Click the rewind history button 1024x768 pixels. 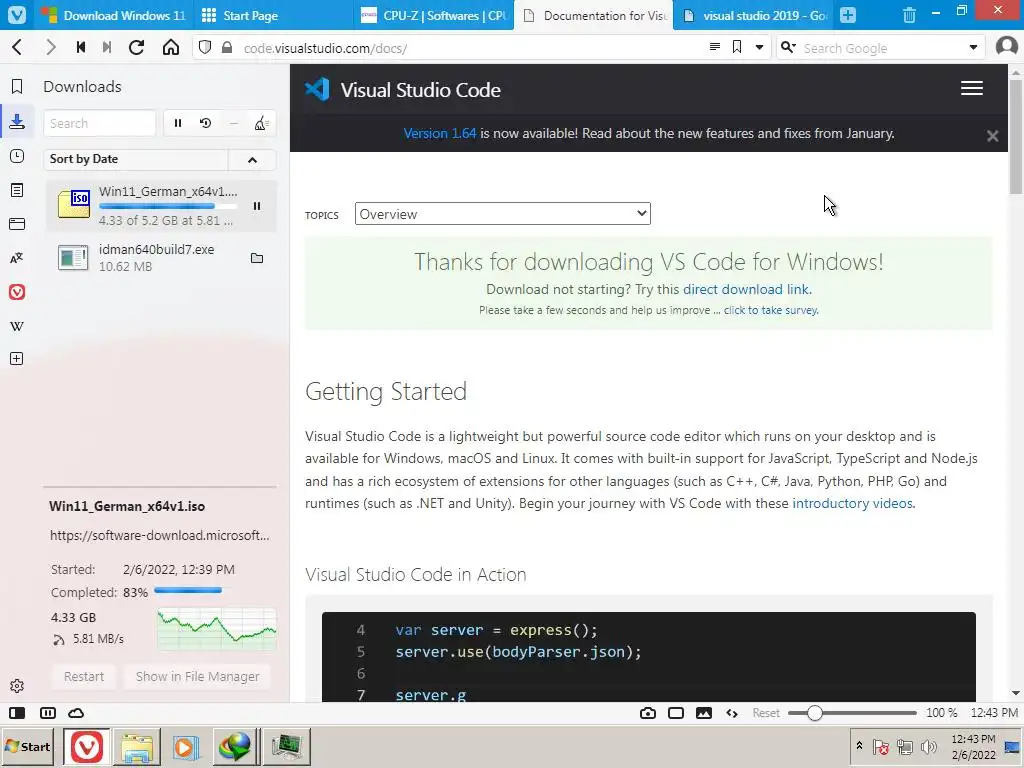[x=81, y=47]
